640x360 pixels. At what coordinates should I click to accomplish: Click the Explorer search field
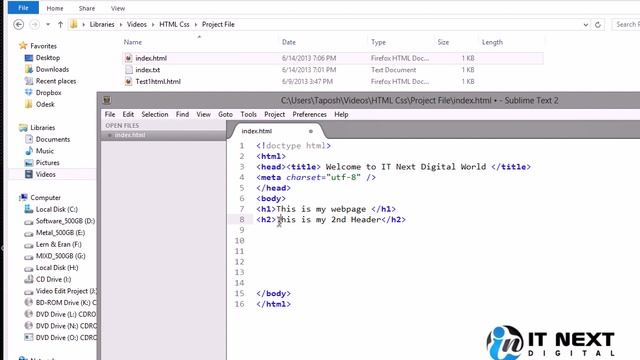626,24
